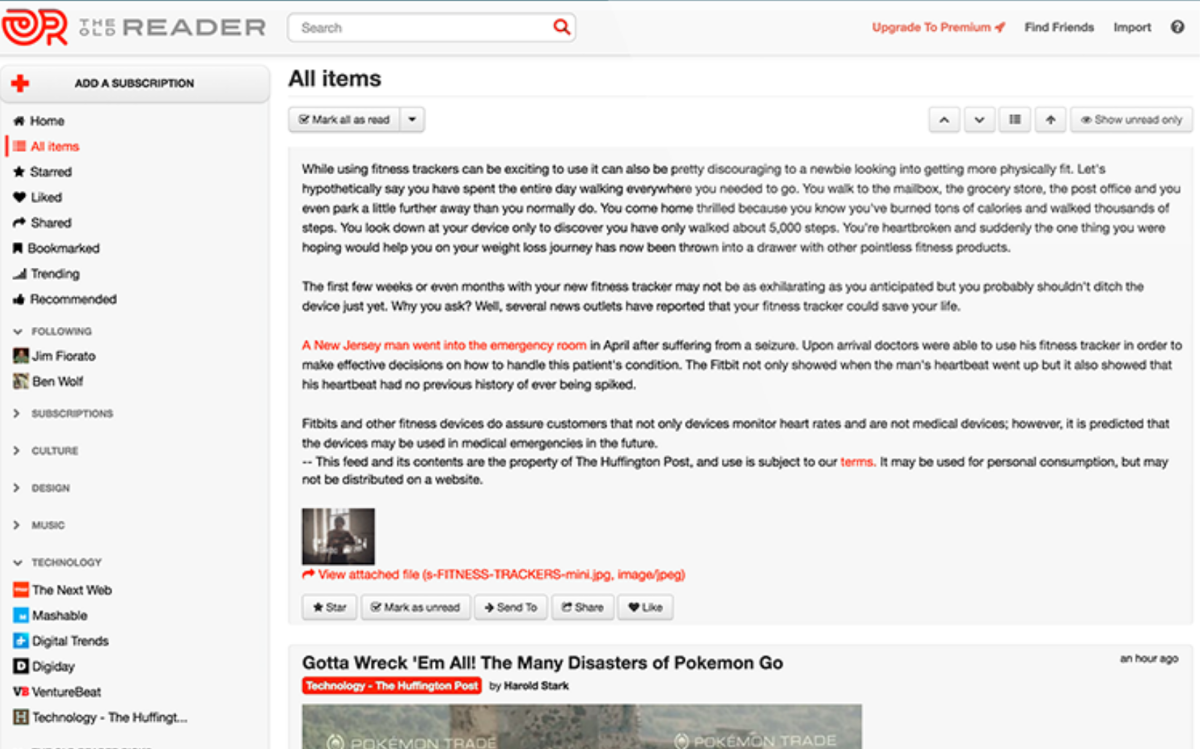Viewport: 1200px width, 749px height.
Task: Open the New Jersey man article link
Action: (x=444, y=345)
